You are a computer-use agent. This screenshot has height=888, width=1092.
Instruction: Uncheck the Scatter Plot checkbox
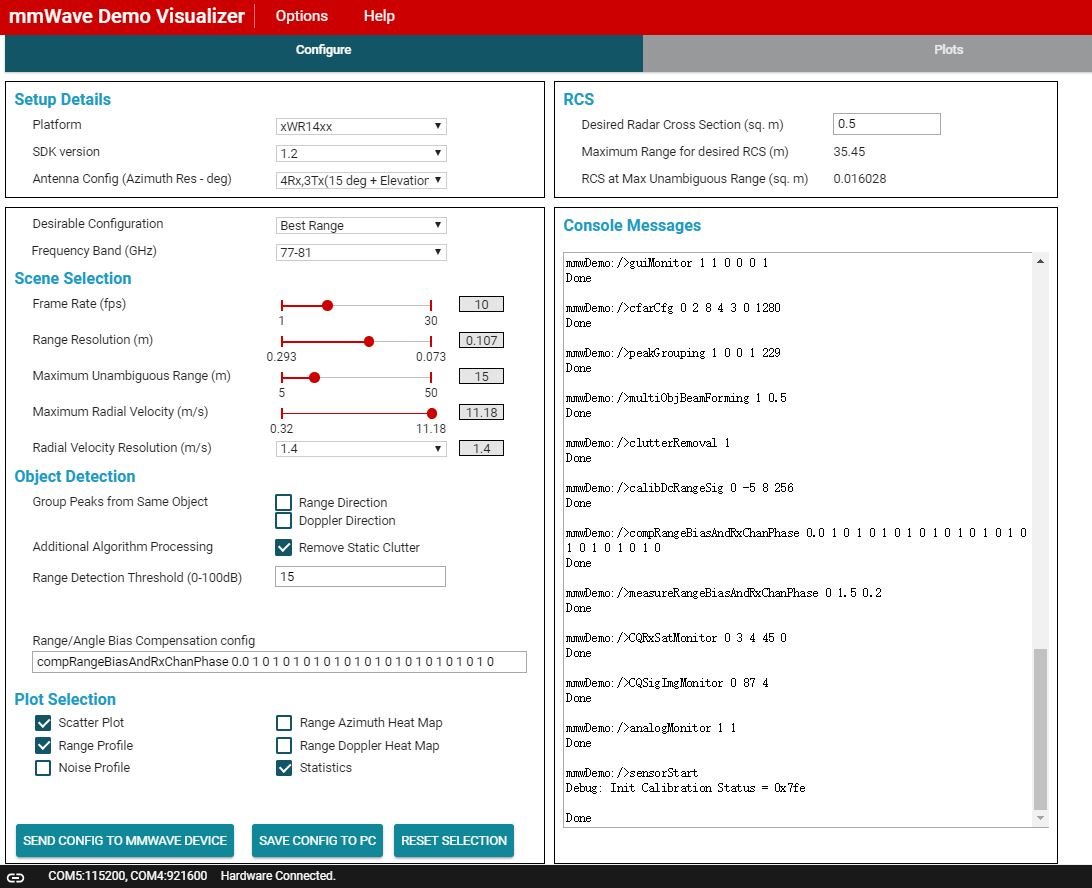[x=43, y=723]
